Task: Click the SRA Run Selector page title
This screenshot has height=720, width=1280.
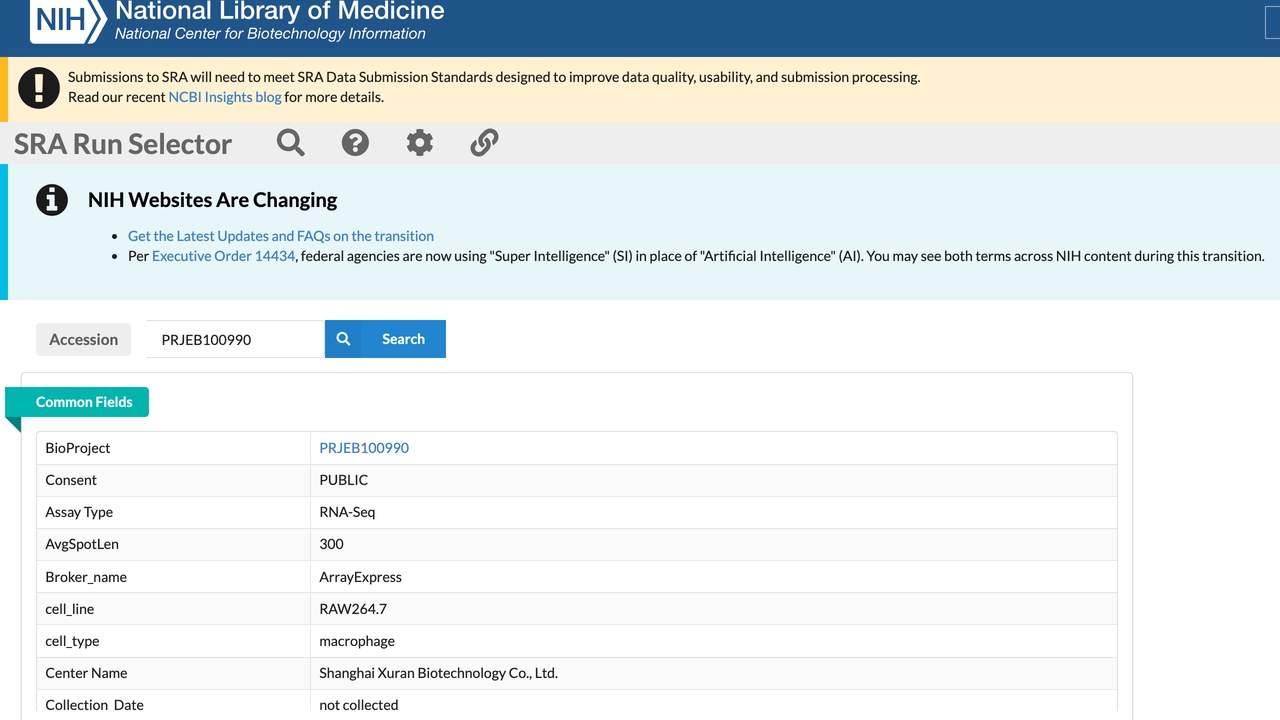Action: tap(123, 144)
